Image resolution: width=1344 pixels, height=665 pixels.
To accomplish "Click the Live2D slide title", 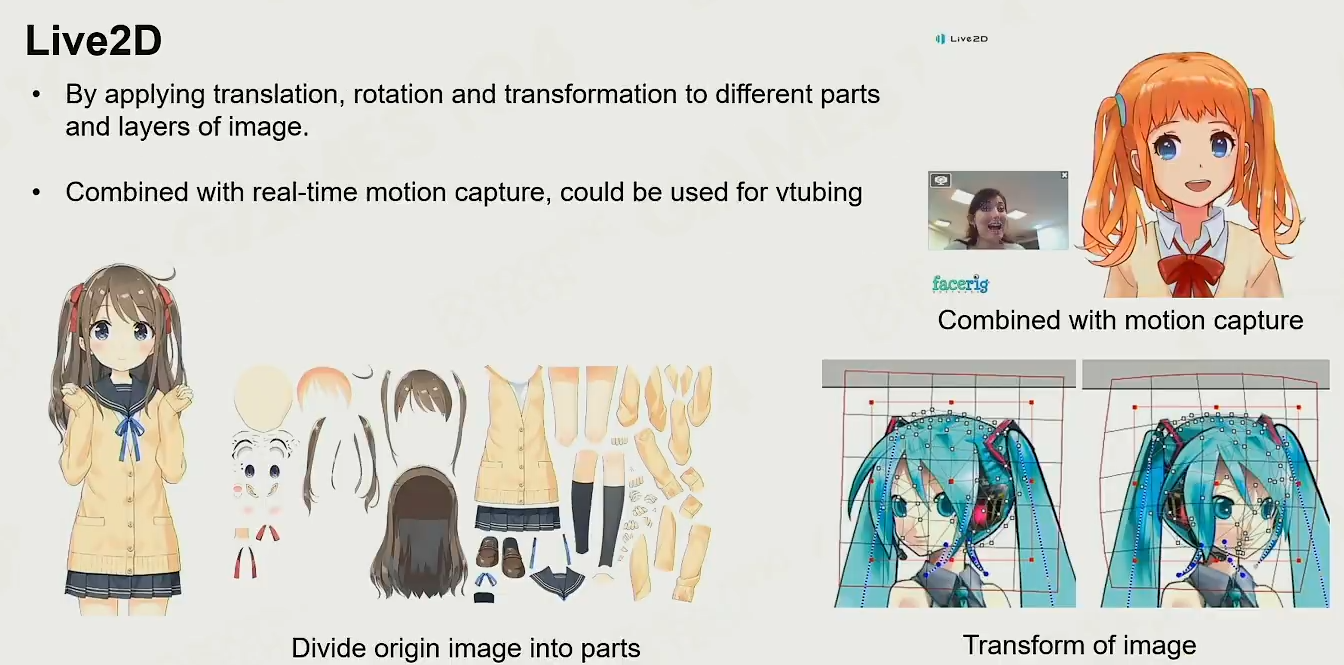I will tap(93, 41).
